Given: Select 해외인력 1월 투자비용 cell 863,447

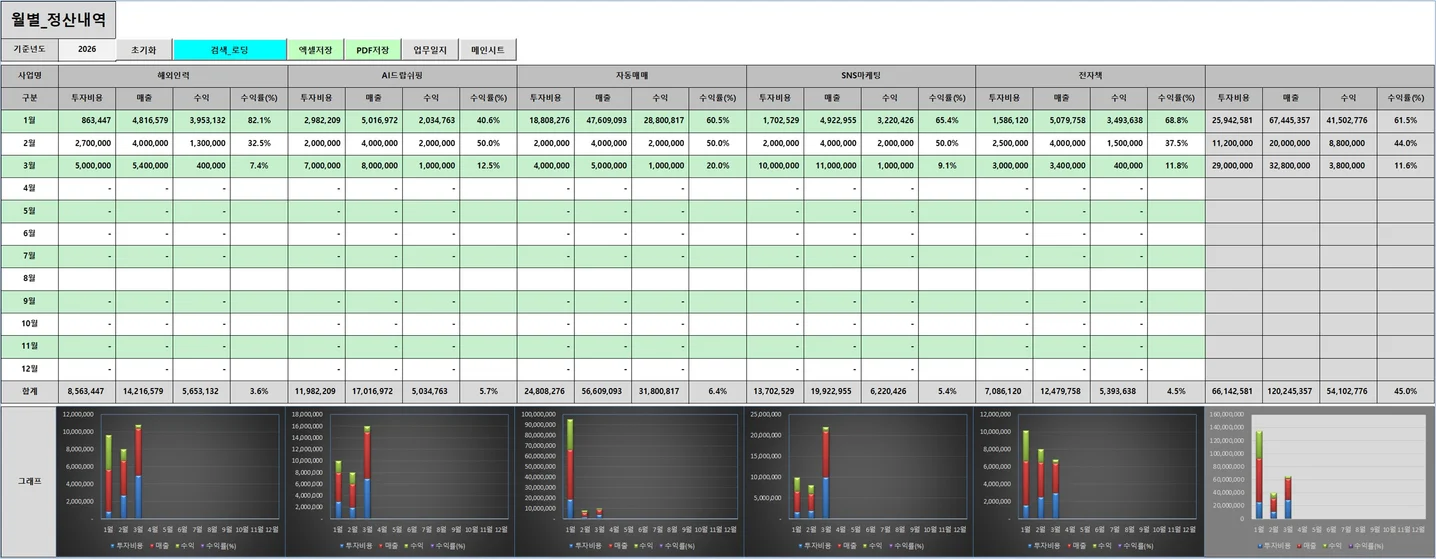Looking at the screenshot, I should click(x=87, y=120).
